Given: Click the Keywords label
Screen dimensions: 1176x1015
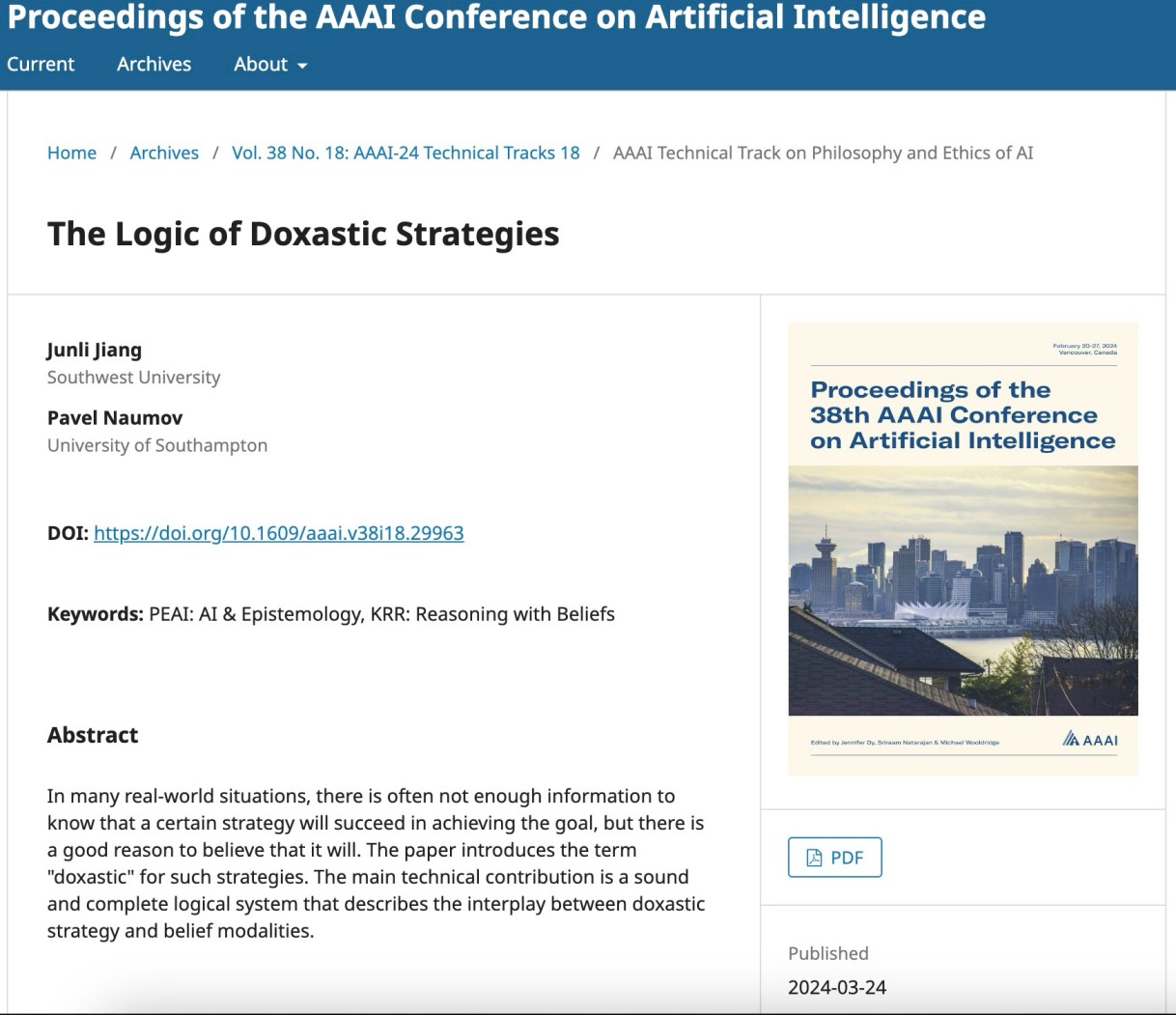Looking at the screenshot, I should tap(95, 614).
